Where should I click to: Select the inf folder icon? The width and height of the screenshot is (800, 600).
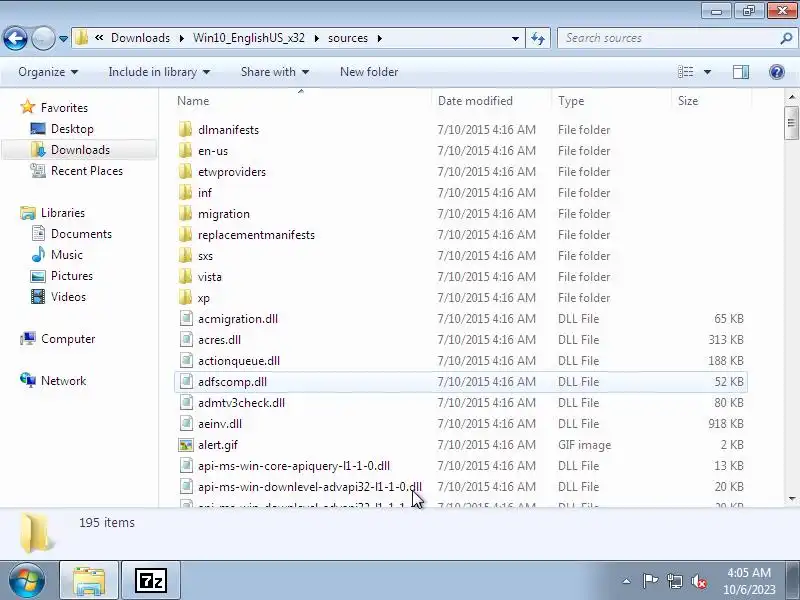tap(186, 192)
